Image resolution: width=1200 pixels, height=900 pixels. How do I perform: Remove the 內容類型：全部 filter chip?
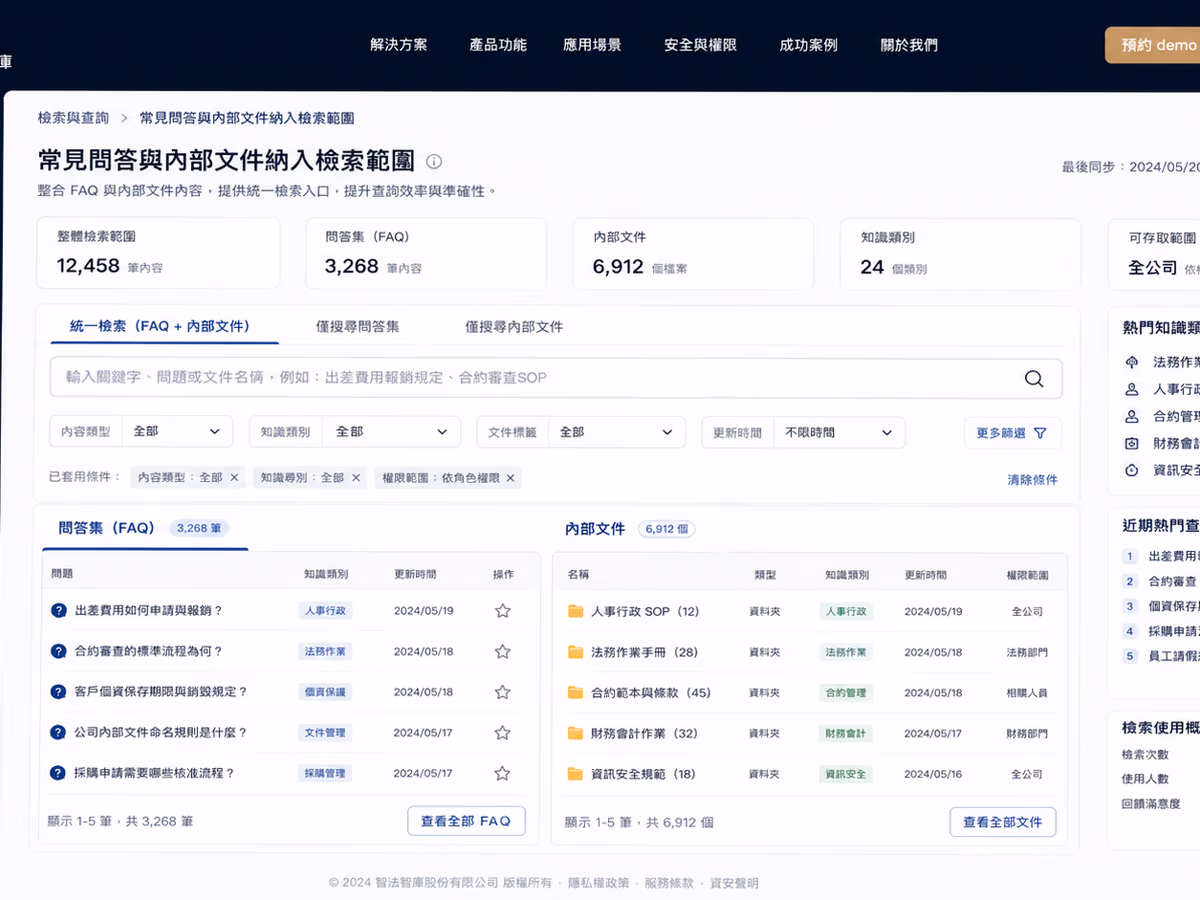[x=234, y=478]
